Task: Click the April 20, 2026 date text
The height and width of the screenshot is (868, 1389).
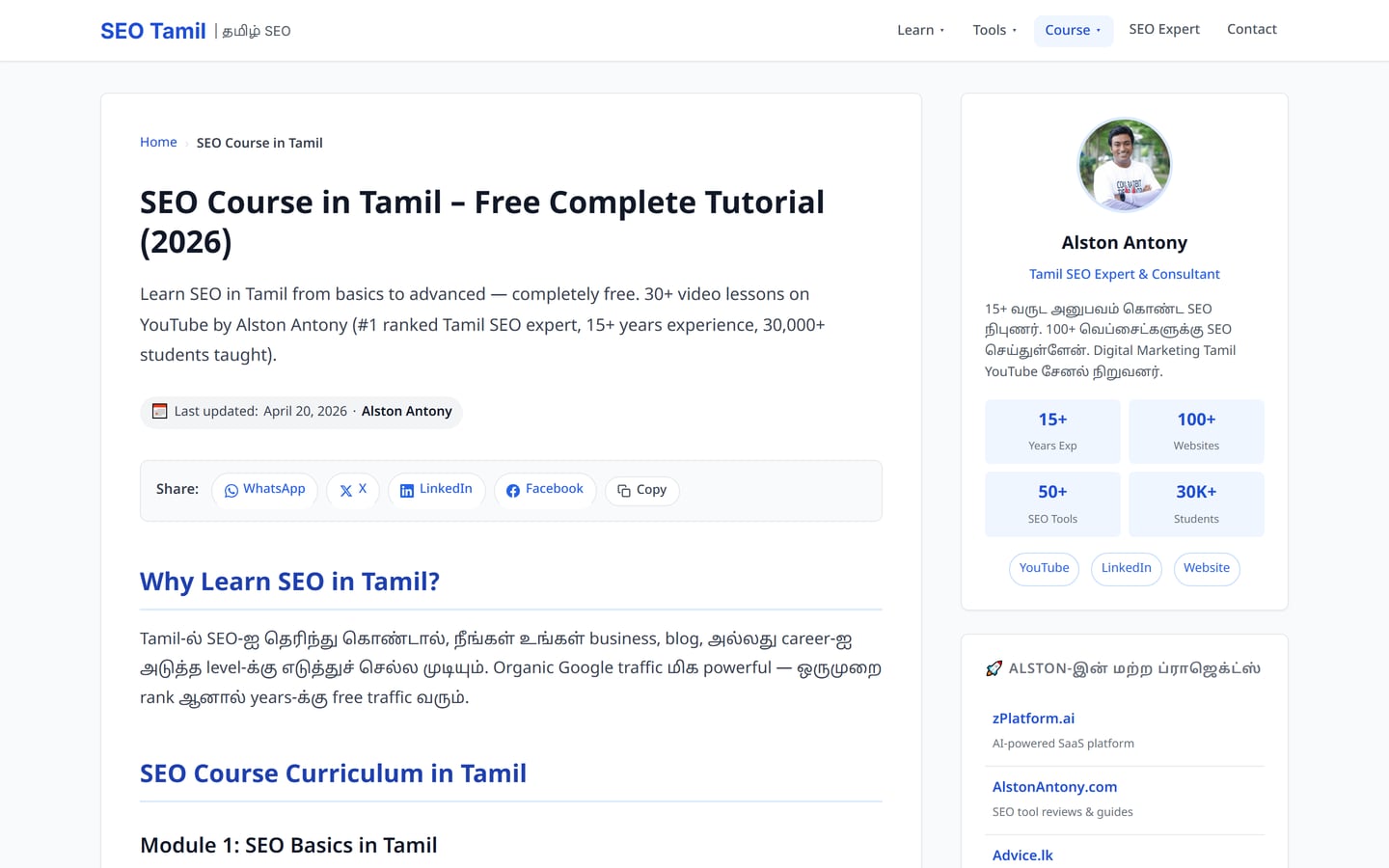Action: click(x=305, y=411)
